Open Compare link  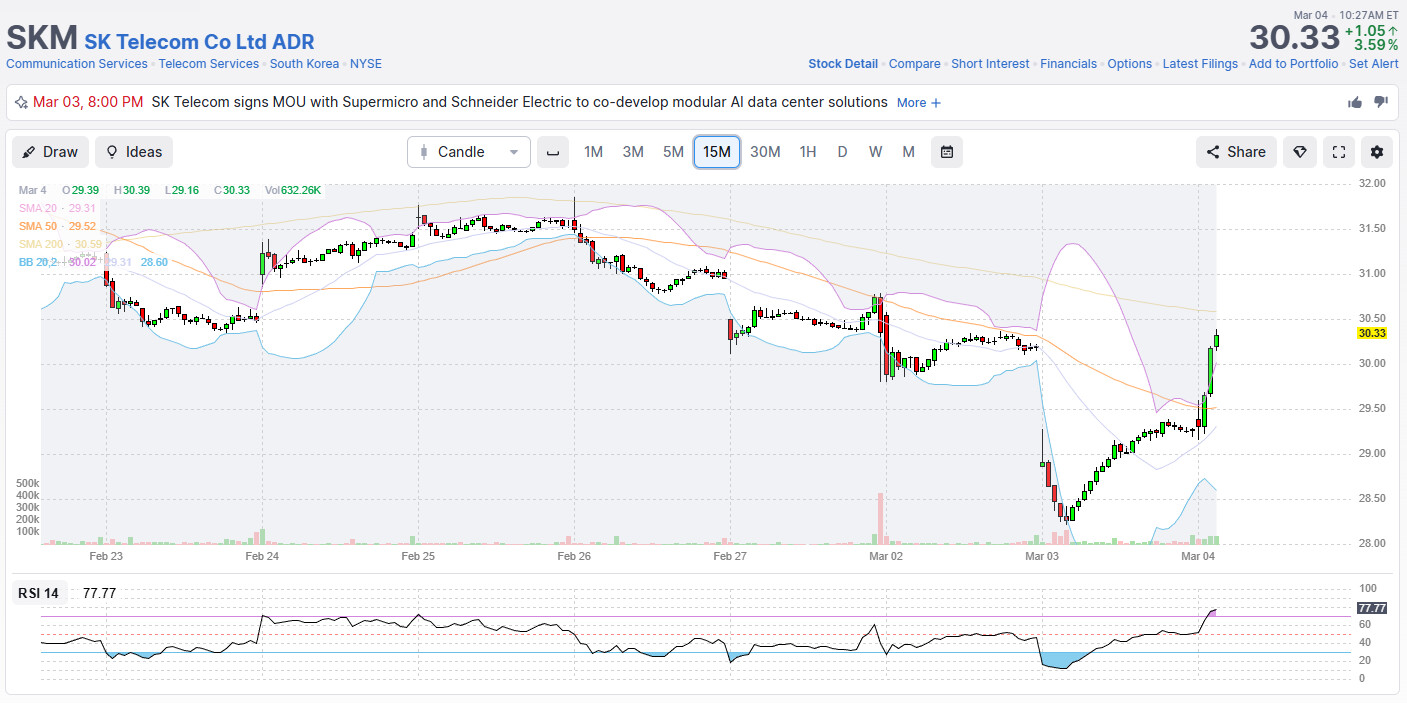[x=915, y=64]
